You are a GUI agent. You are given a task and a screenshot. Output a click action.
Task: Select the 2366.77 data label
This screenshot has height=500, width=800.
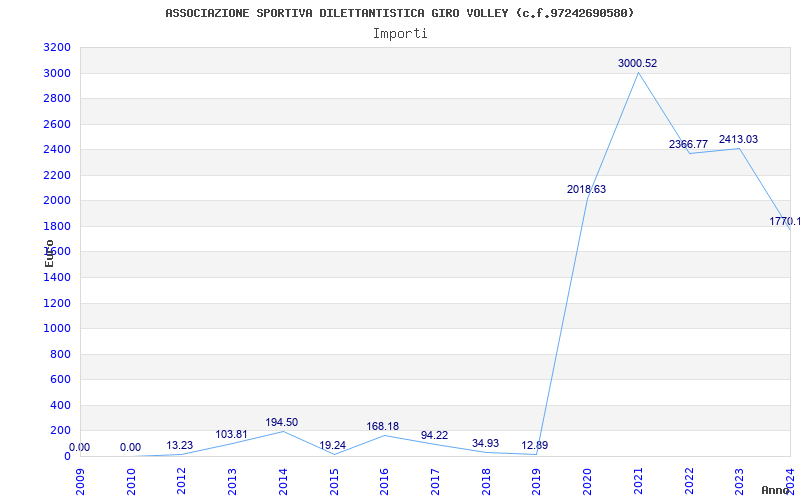click(688, 144)
